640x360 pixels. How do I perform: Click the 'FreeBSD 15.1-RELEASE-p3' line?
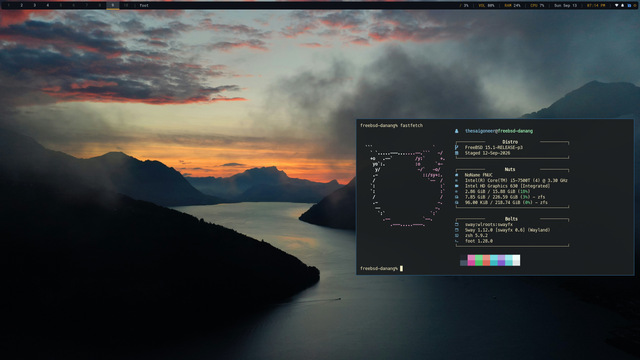(494, 147)
